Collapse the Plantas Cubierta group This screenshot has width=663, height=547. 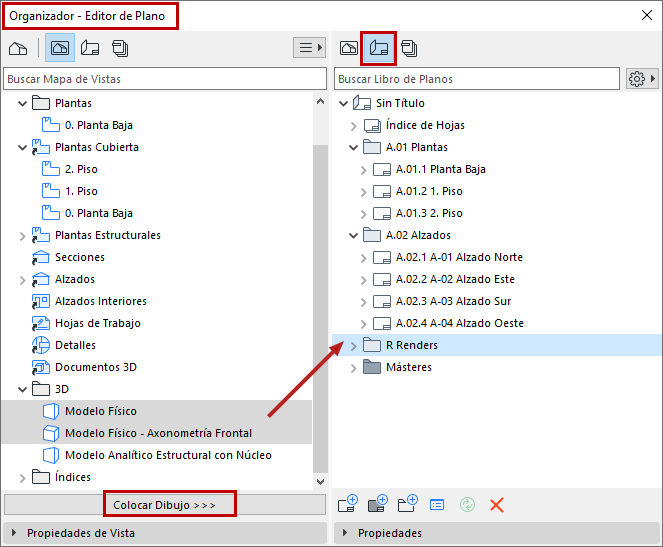tap(22, 147)
